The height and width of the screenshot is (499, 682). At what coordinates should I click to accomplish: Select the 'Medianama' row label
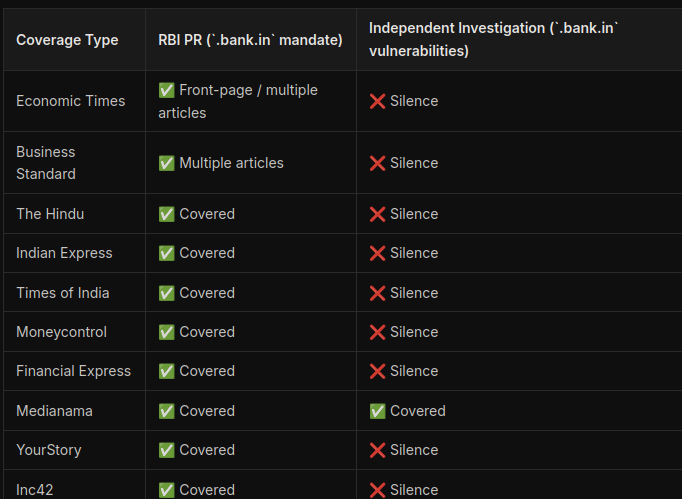pos(54,411)
